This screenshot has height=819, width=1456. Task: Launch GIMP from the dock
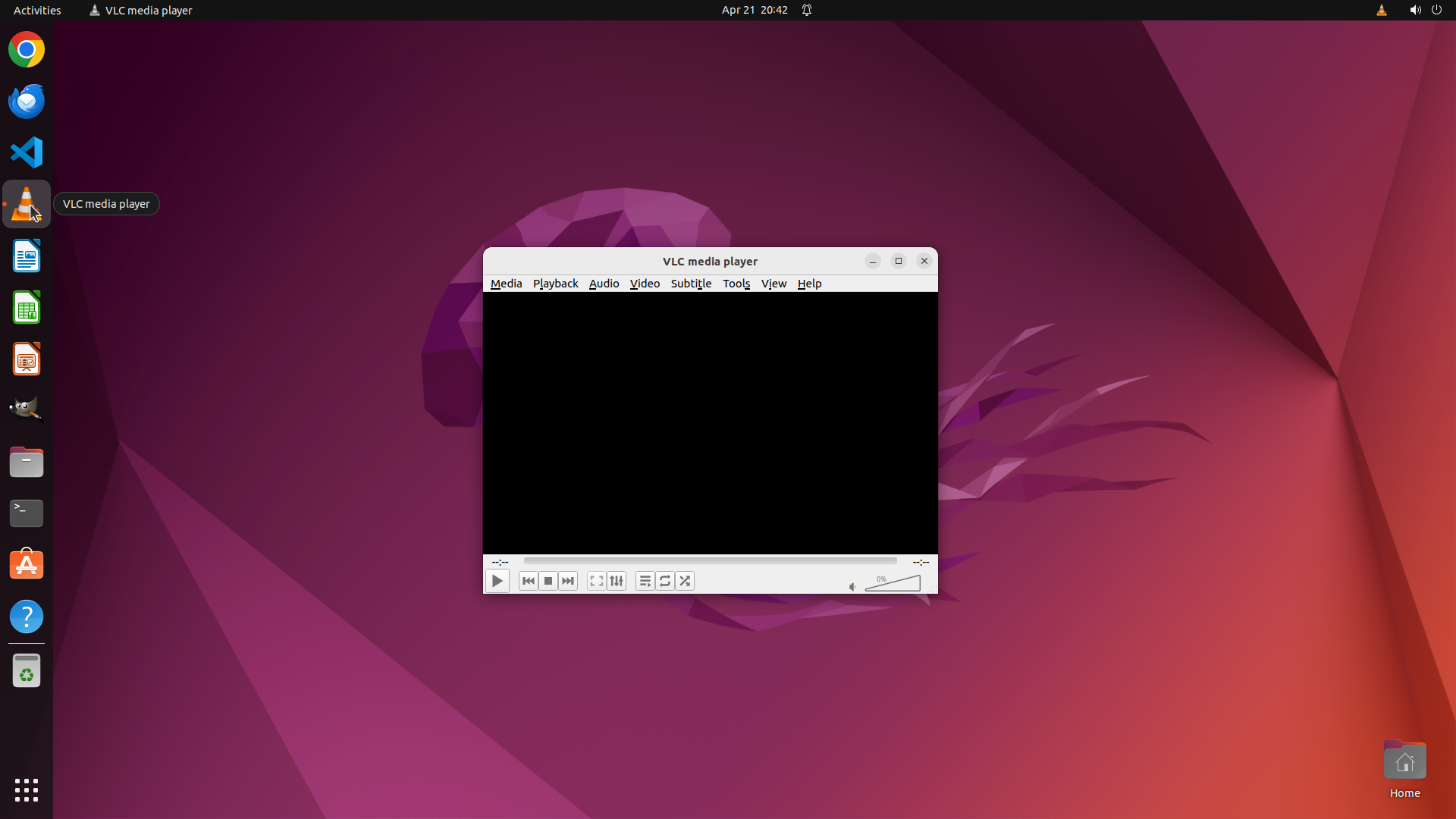[27, 409]
